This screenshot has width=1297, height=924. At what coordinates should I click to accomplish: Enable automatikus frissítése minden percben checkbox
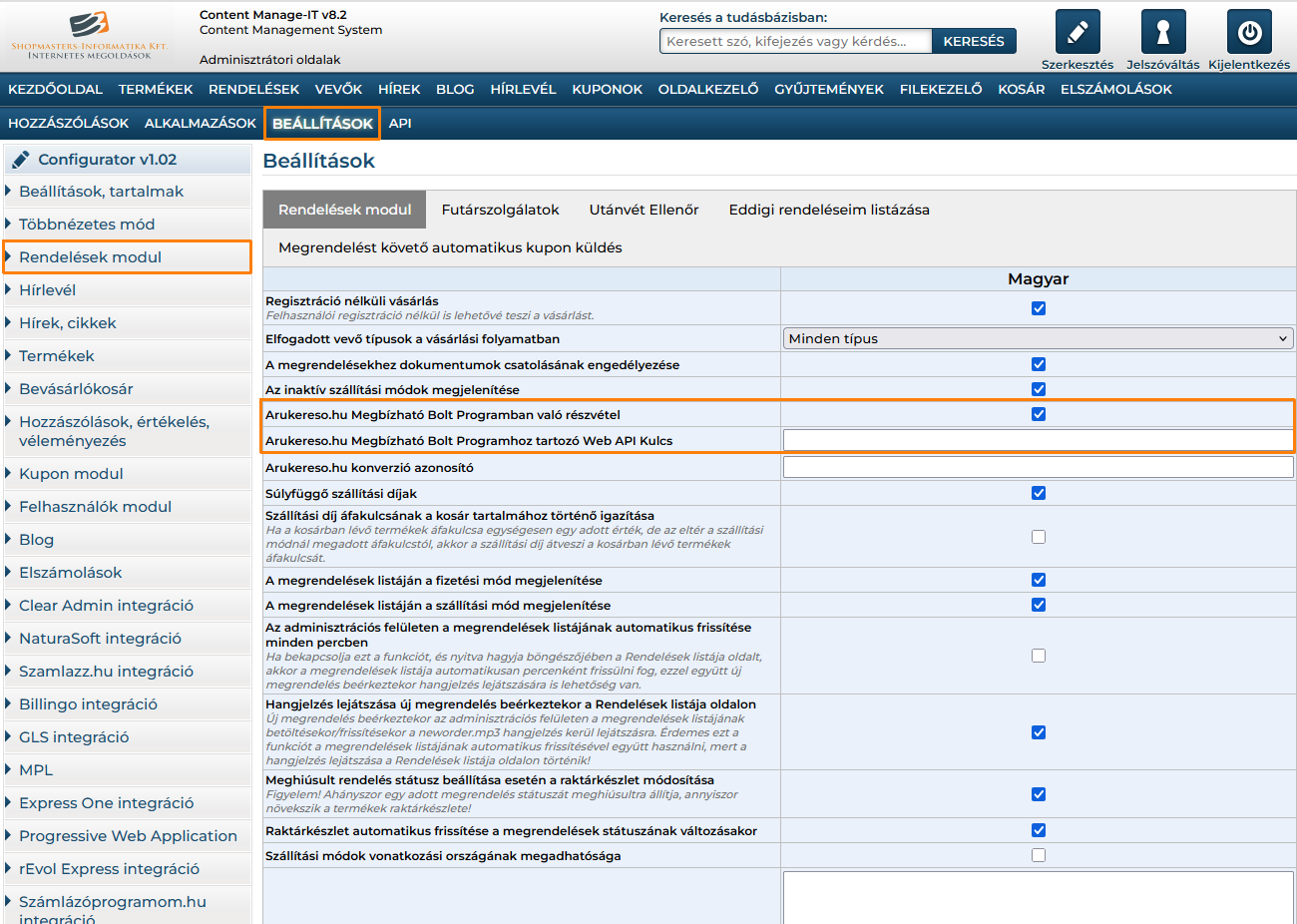pos(1039,656)
